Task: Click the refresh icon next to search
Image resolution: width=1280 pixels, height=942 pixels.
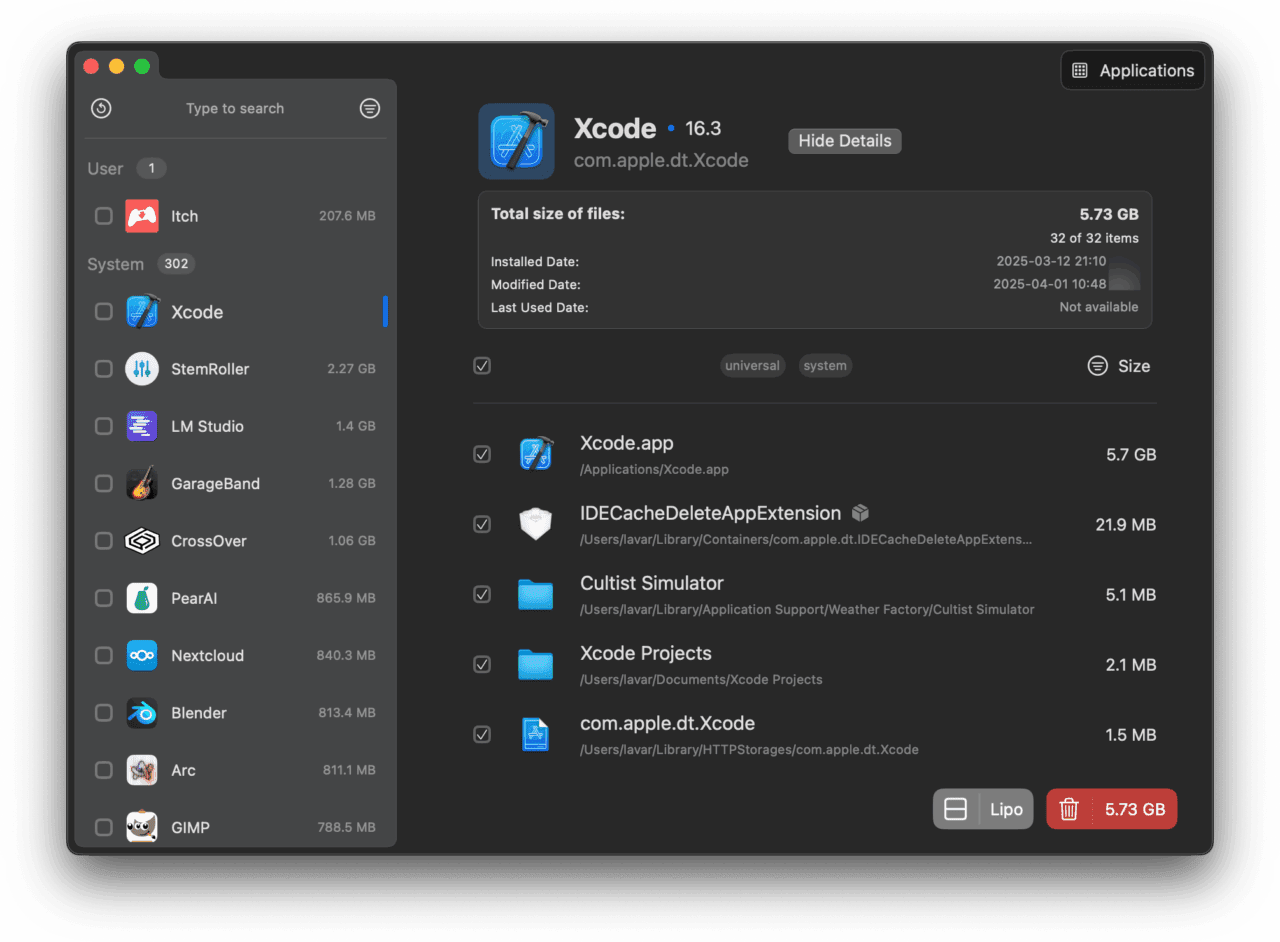Action: [100, 108]
